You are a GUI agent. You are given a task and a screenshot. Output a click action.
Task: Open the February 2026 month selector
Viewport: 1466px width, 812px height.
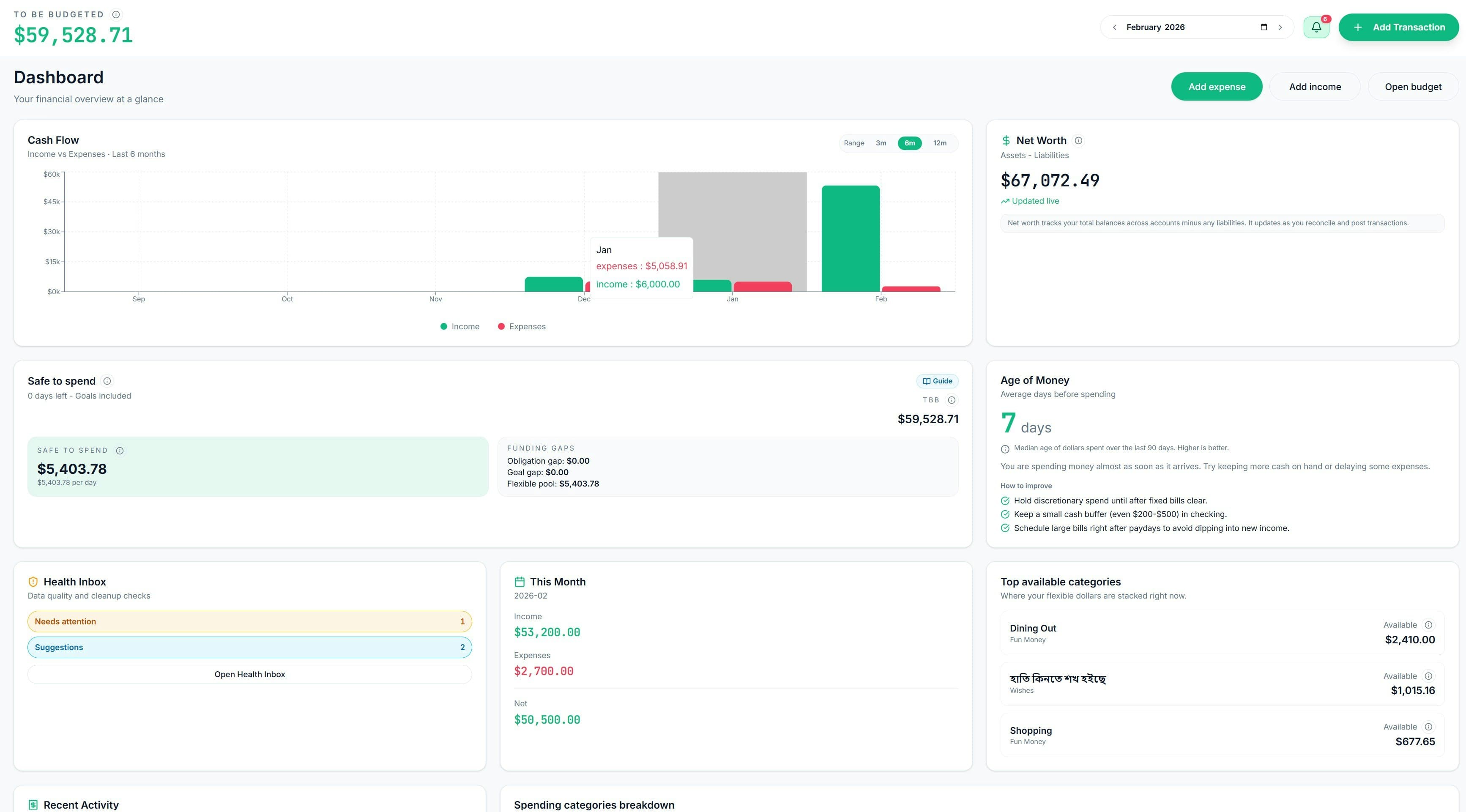1155,26
